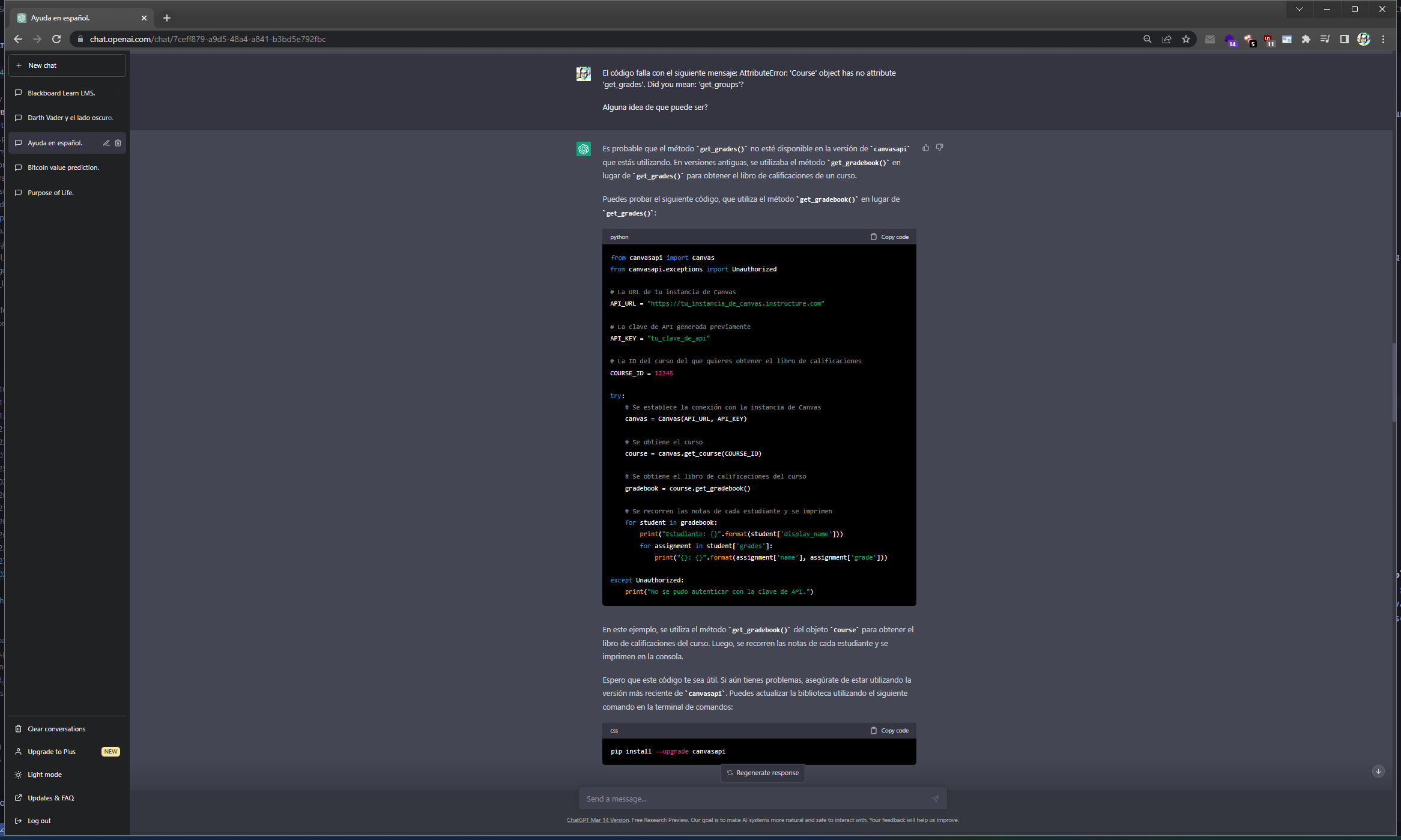Delete the Ayuda en español chat via trash icon

point(118,143)
